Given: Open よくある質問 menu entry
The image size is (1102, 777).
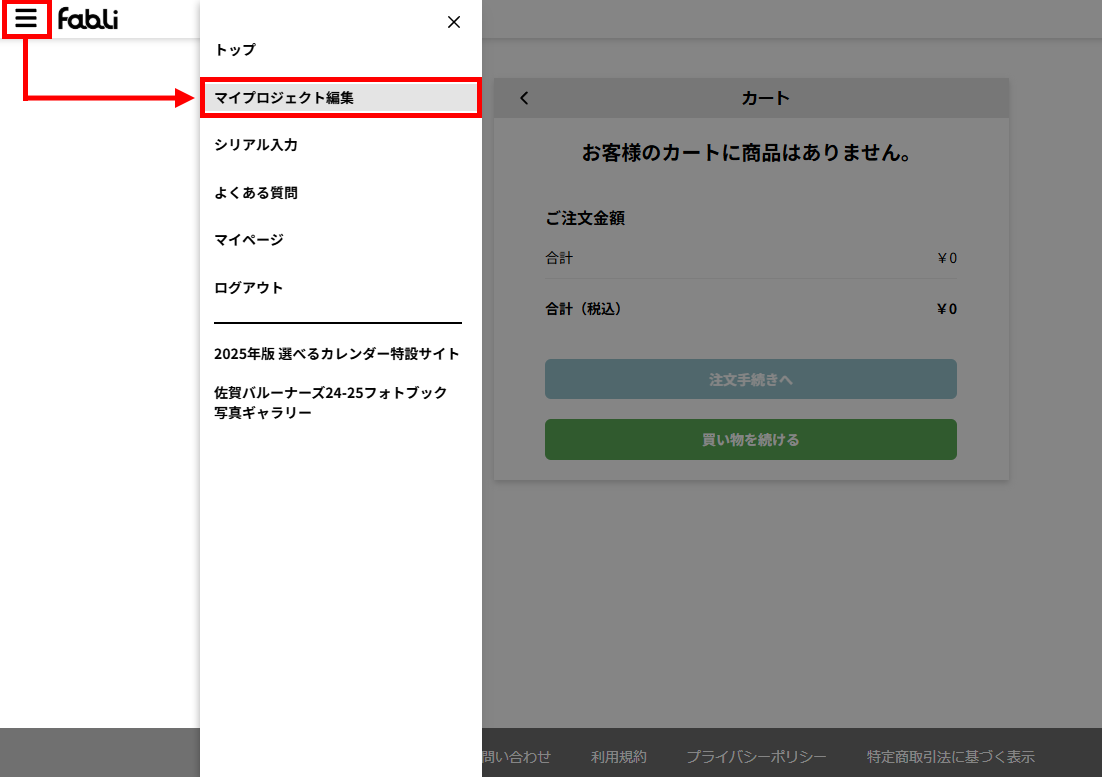Looking at the screenshot, I should (256, 193).
